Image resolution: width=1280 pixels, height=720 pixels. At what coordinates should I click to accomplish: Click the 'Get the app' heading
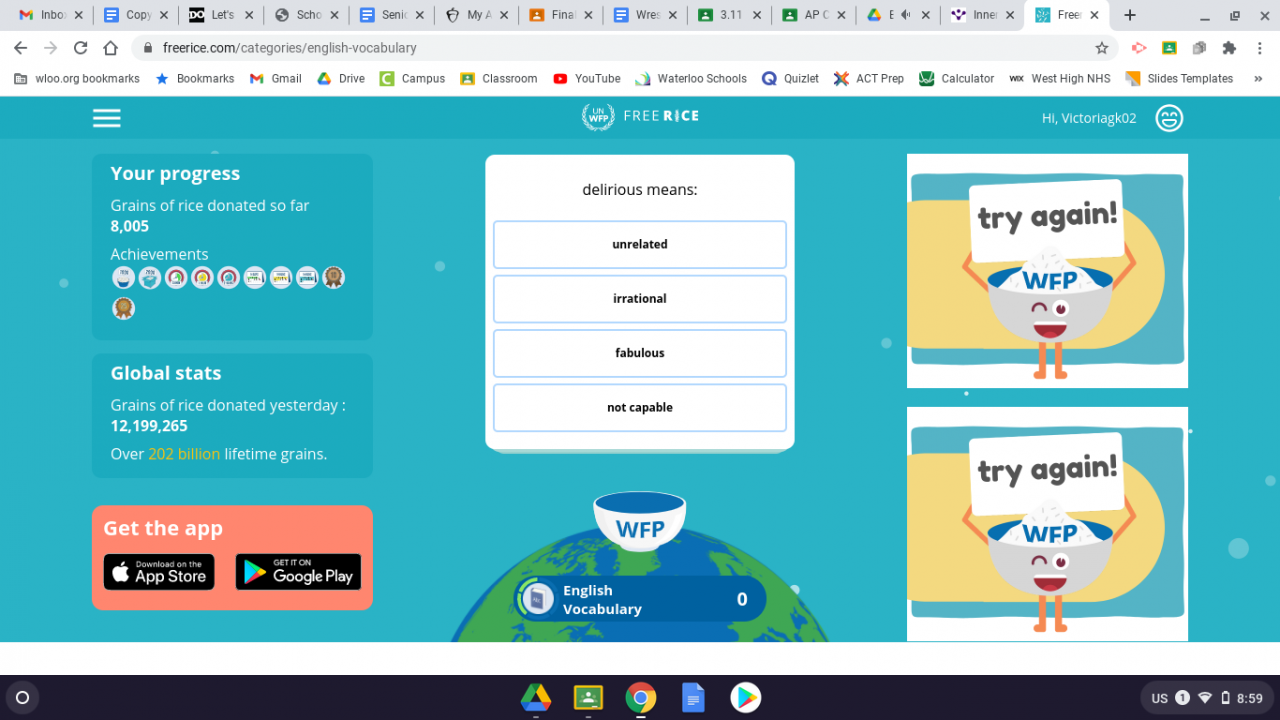point(163,529)
